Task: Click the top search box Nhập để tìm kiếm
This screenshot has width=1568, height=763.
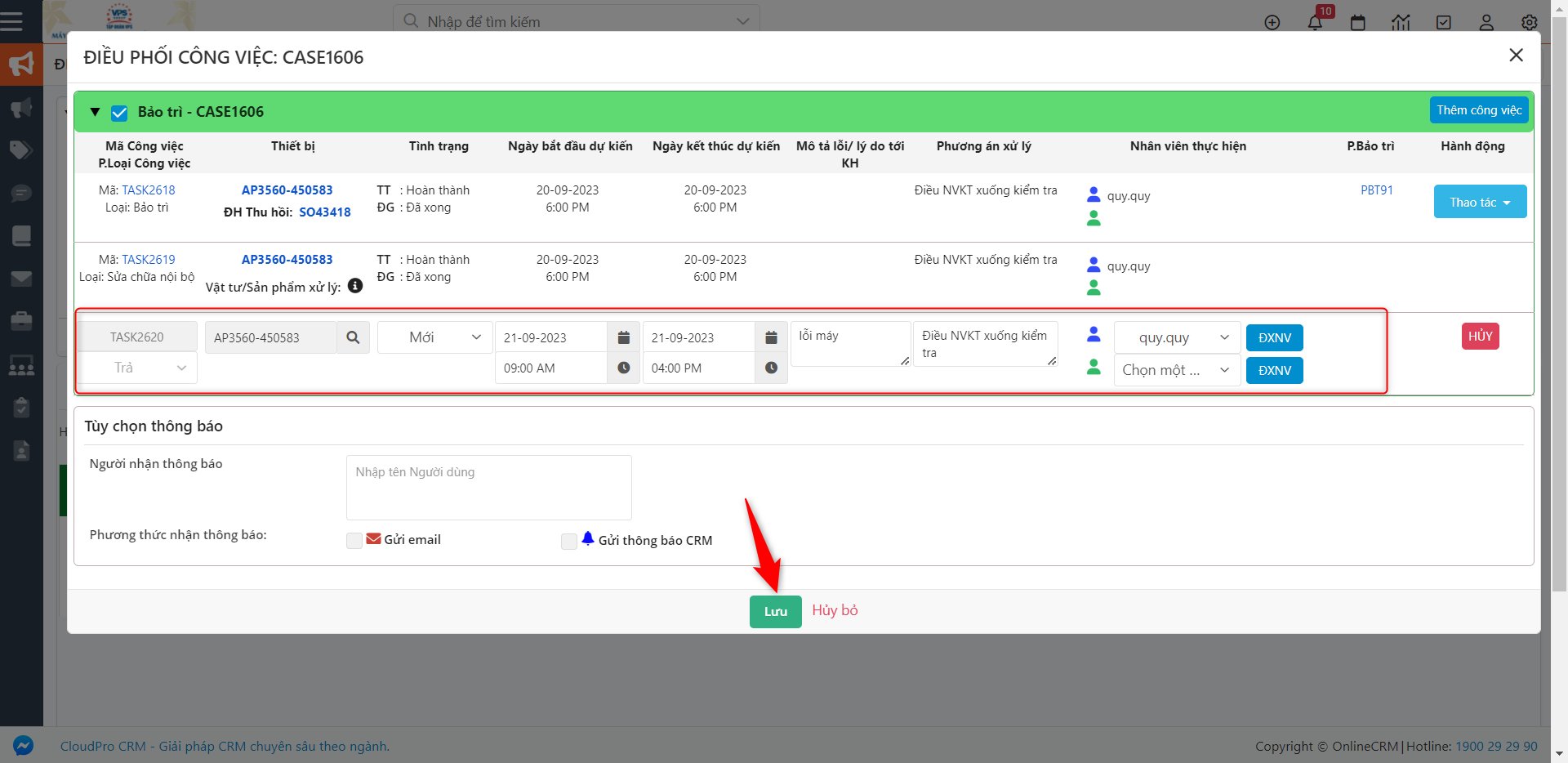Action: pos(576,21)
